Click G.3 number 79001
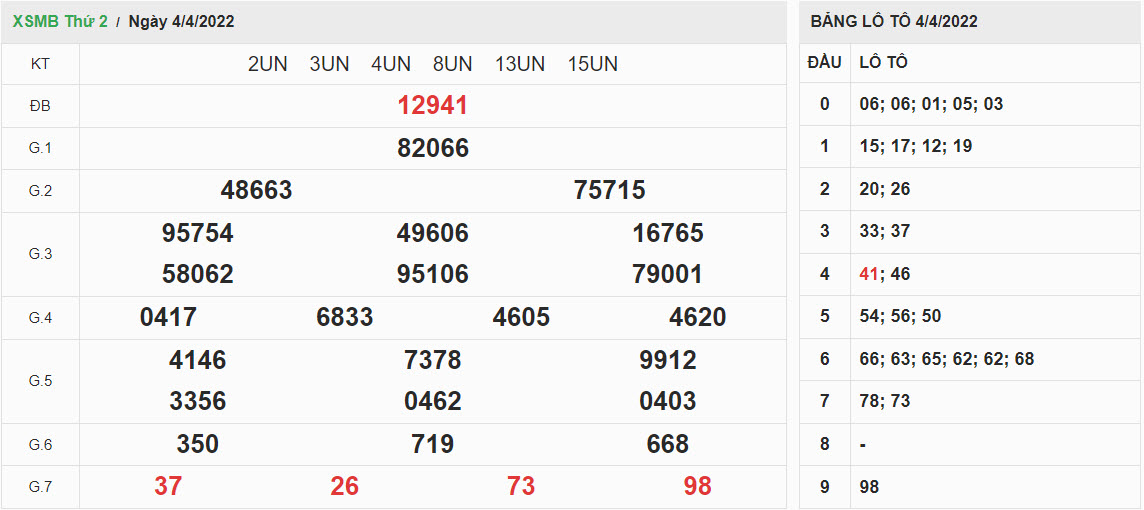This screenshot has width=1144, height=510. tap(667, 275)
